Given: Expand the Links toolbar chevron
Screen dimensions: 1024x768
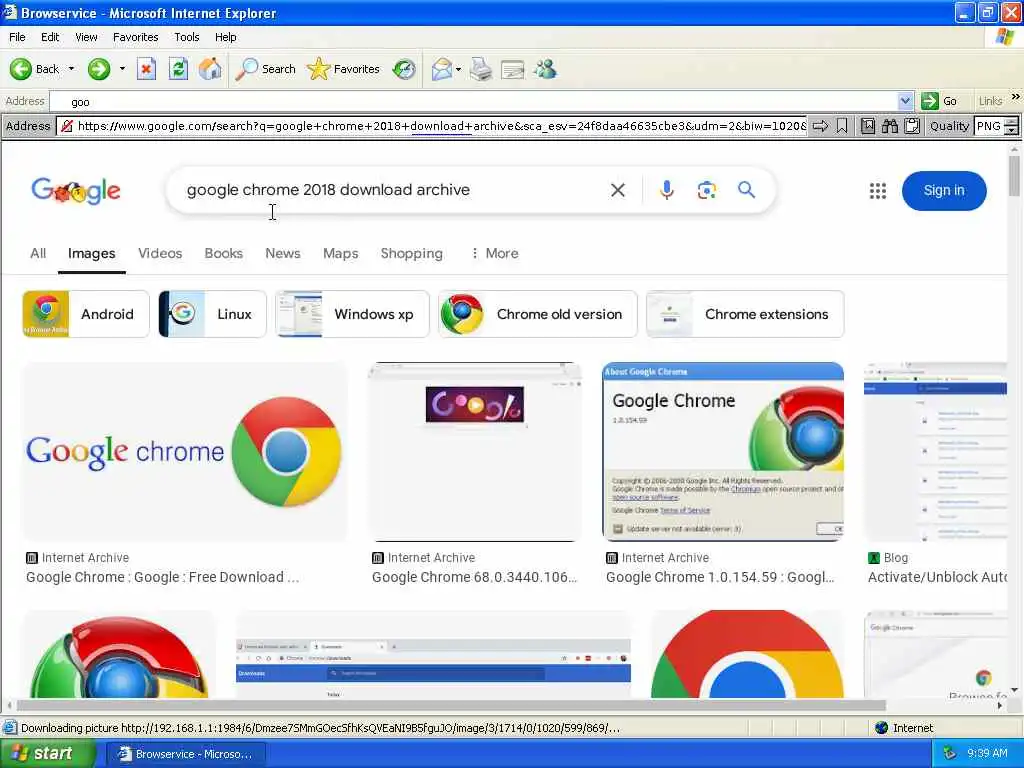Looking at the screenshot, I should [x=1016, y=97].
